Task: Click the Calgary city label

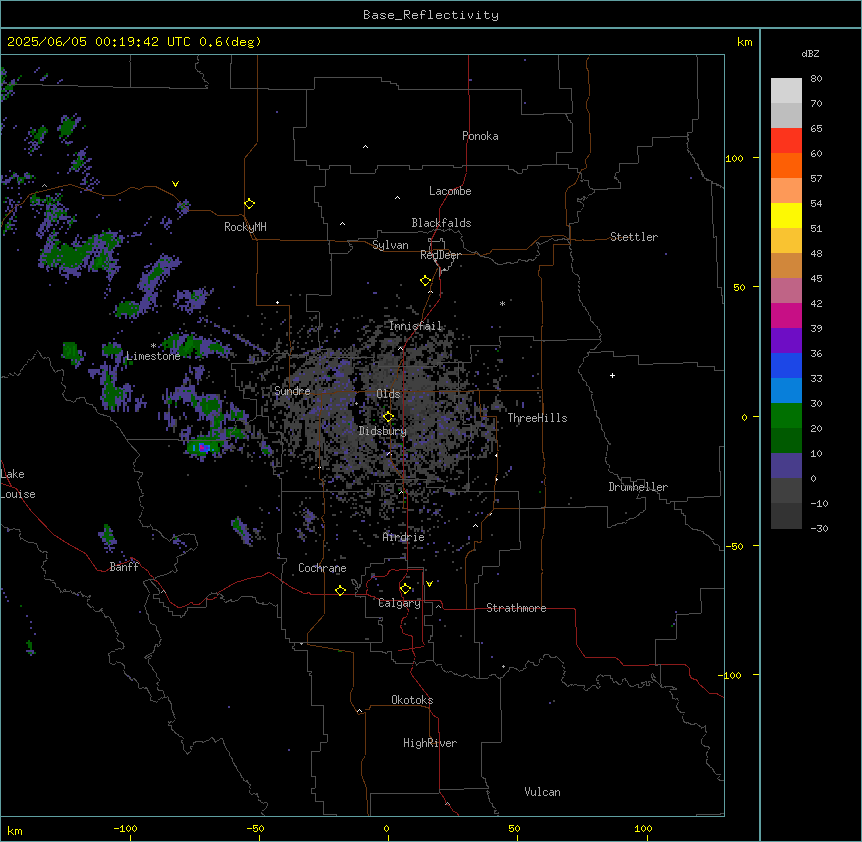Action: (x=400, y=603)
